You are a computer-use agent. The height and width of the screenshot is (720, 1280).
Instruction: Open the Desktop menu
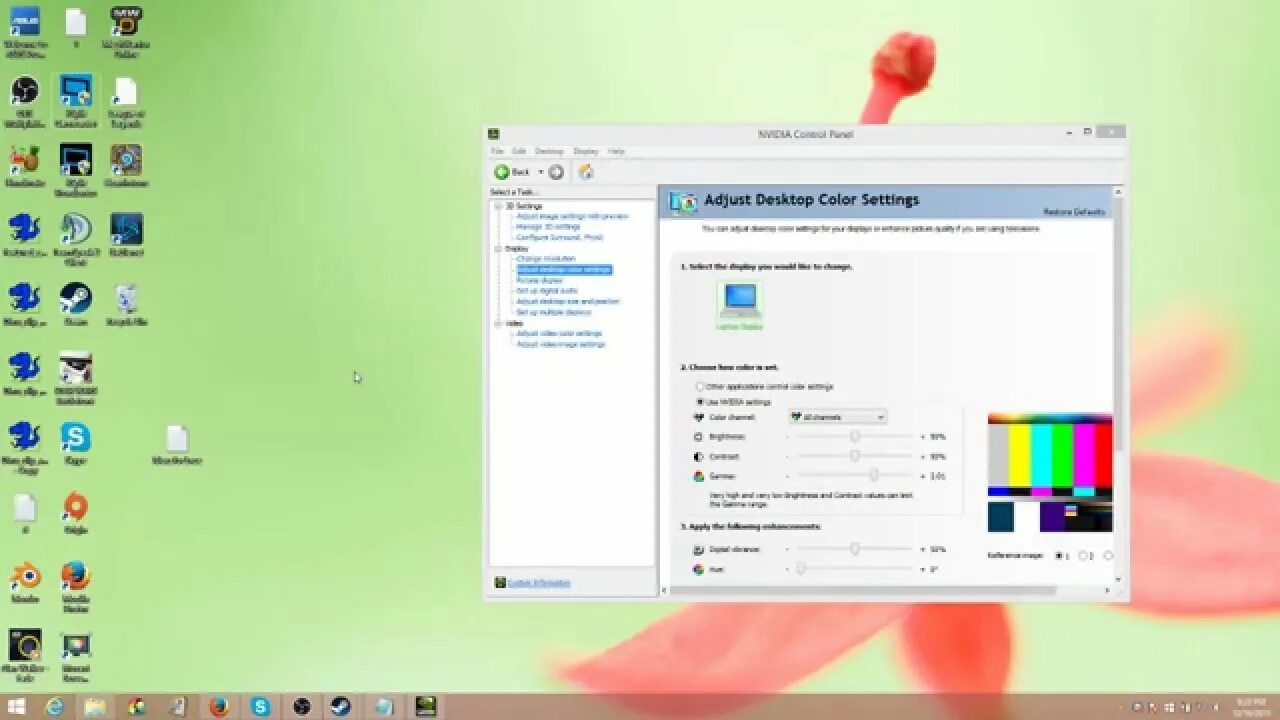click(549, 151)
